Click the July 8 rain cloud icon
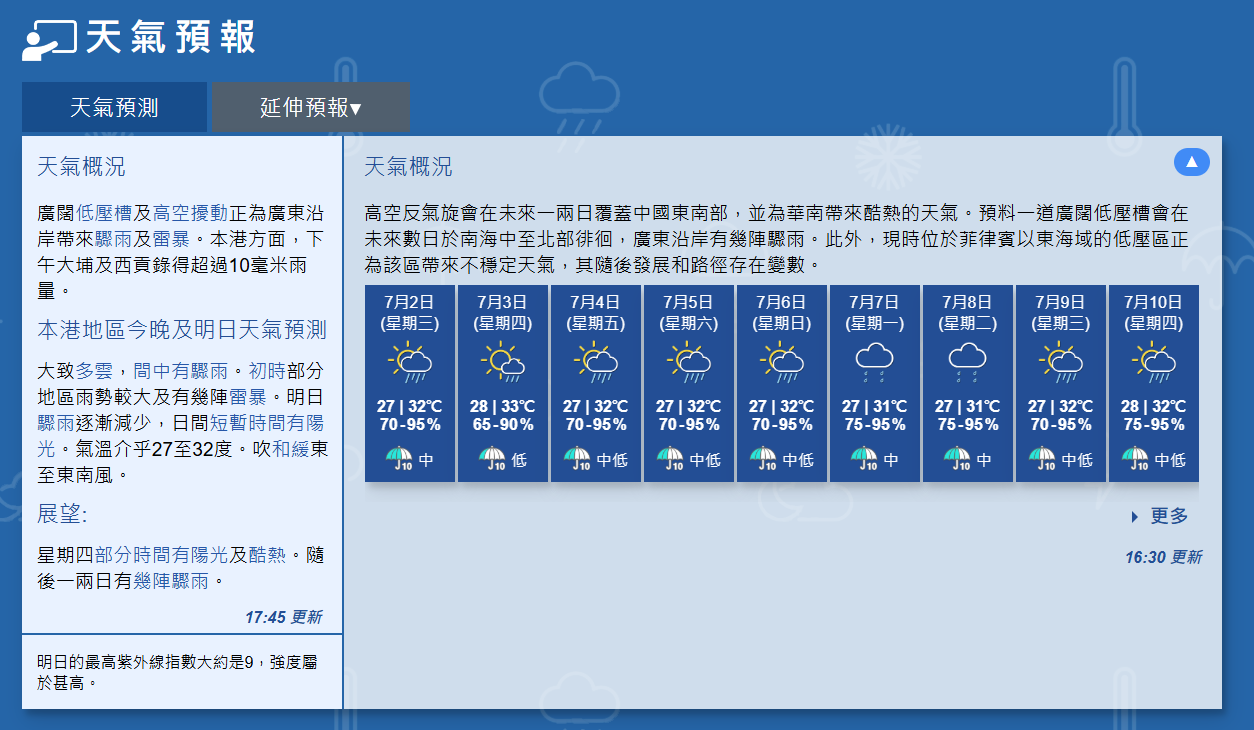 point(968,362)
